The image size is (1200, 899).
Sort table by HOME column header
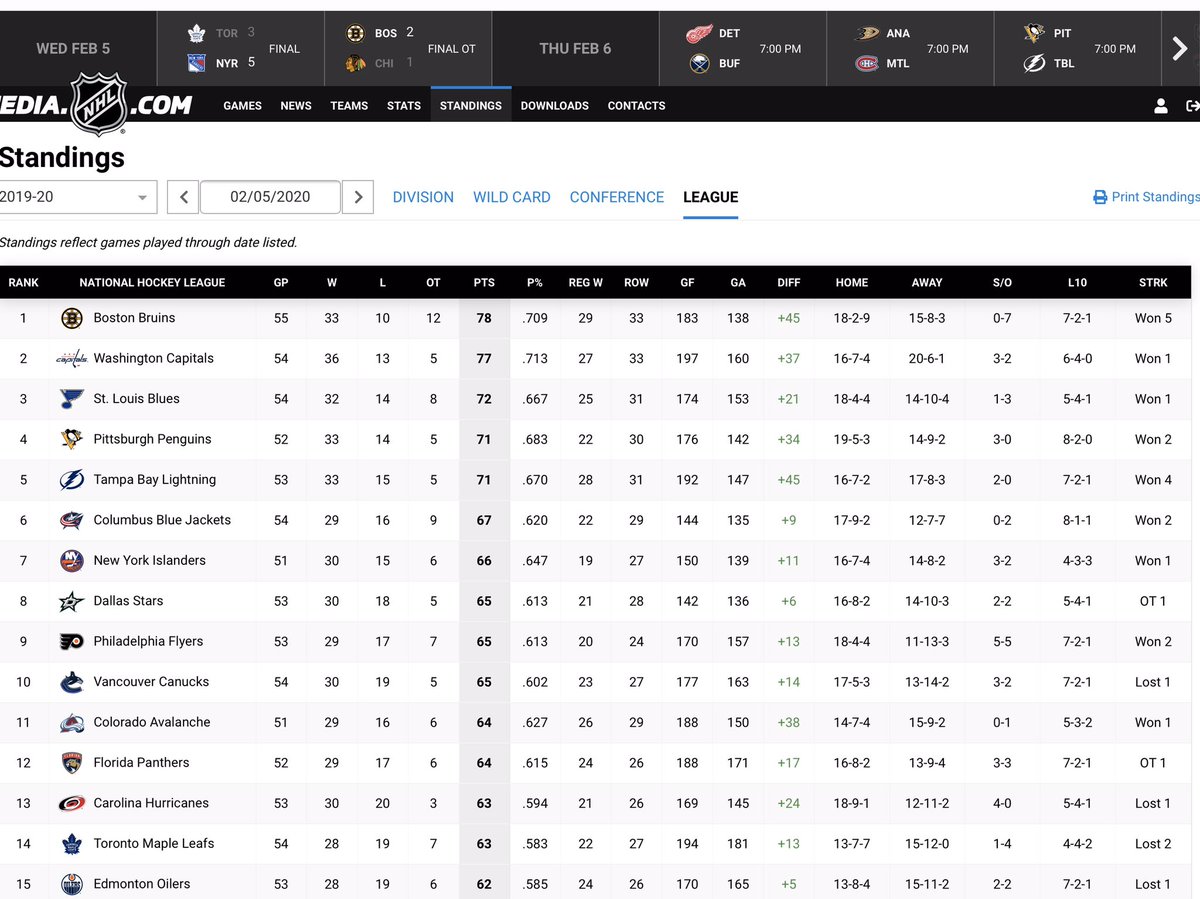point(852,283)
